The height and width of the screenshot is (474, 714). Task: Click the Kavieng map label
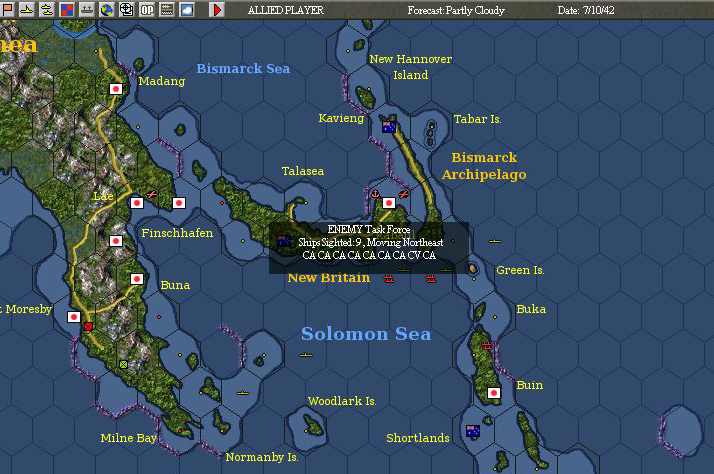coord(341,118)
